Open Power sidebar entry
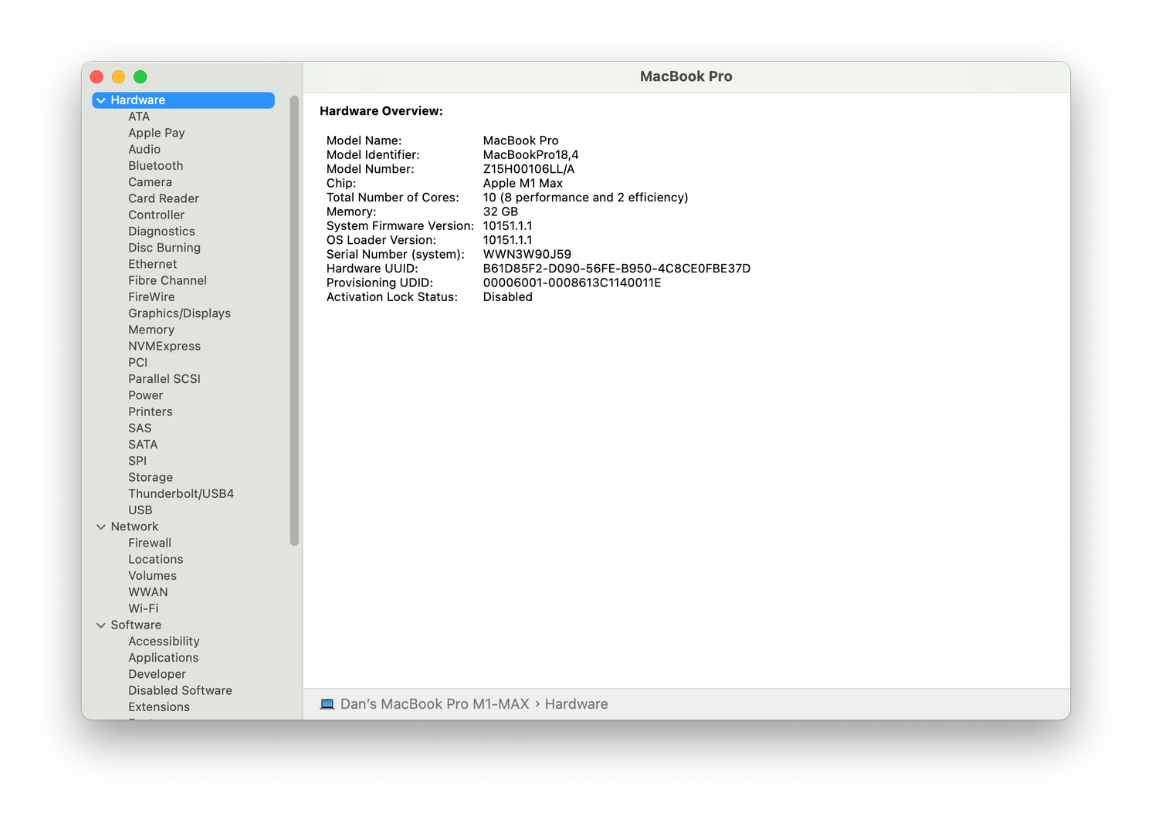The width and height of the screenshot is (1151, 820). point(146,396)
